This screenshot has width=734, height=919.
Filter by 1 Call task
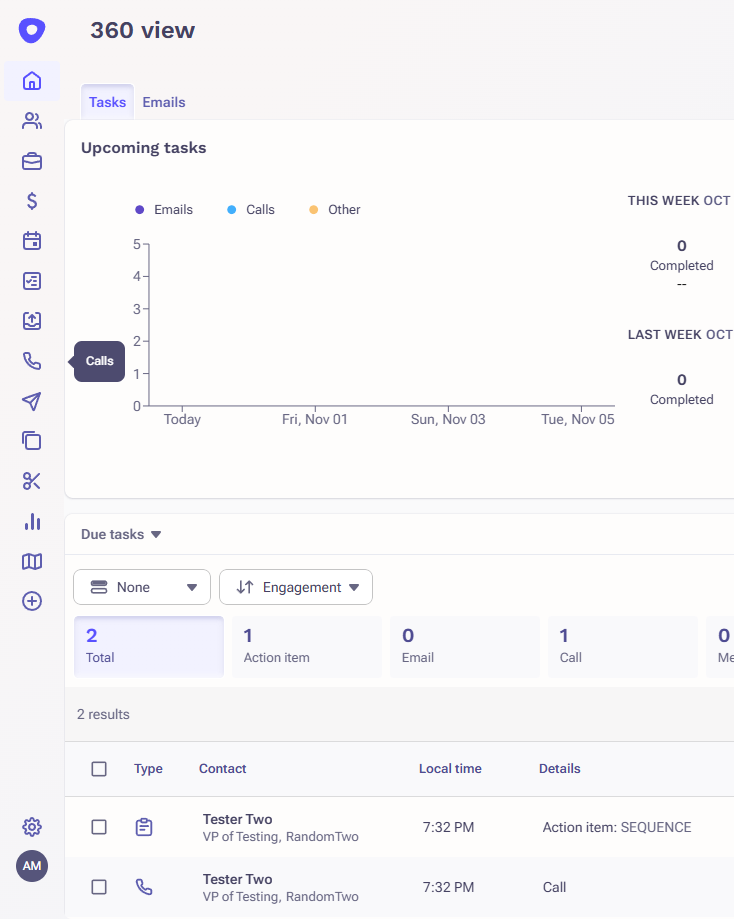click(623, 646)
